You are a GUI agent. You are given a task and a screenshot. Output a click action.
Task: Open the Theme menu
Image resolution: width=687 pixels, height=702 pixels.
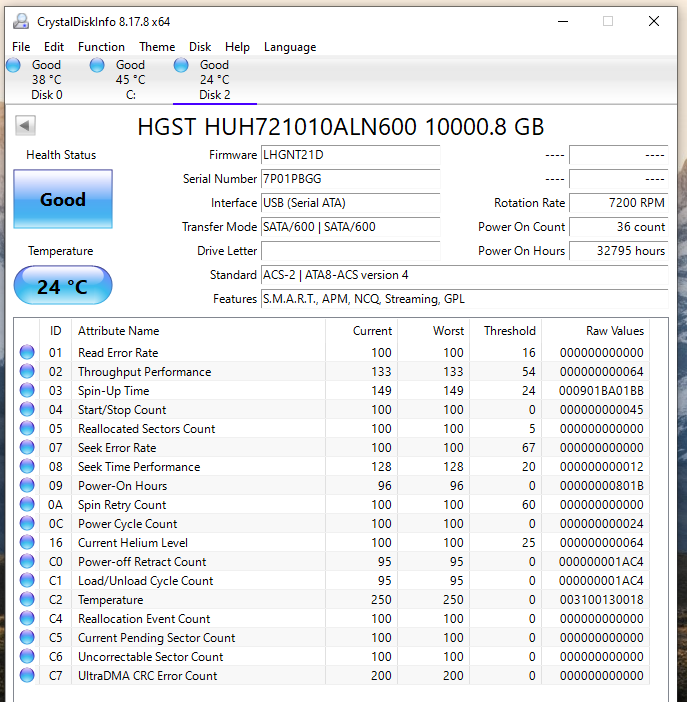(157, 47)
